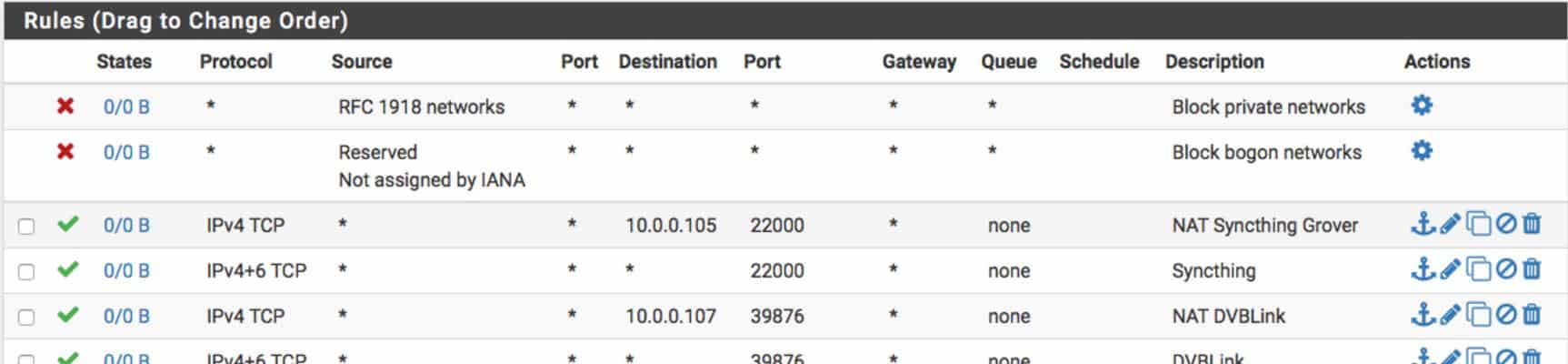Delete the NAT Syncthing Grover rule
Image resolution: width=1568 pixels, height=364 pixels.
[1533, 224]
